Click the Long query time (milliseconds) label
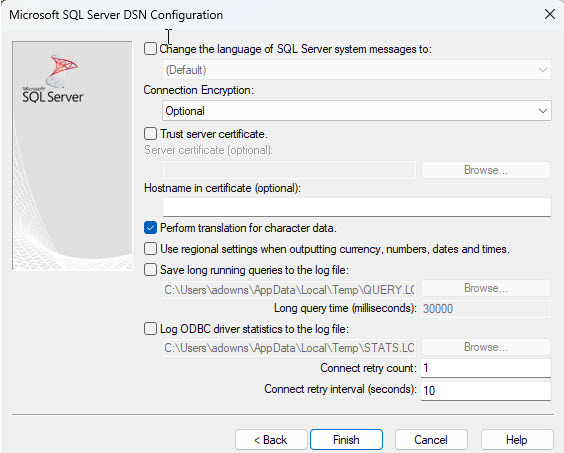Image resolution: width=564 pixels, height=453 pixels. coord(345,308)
